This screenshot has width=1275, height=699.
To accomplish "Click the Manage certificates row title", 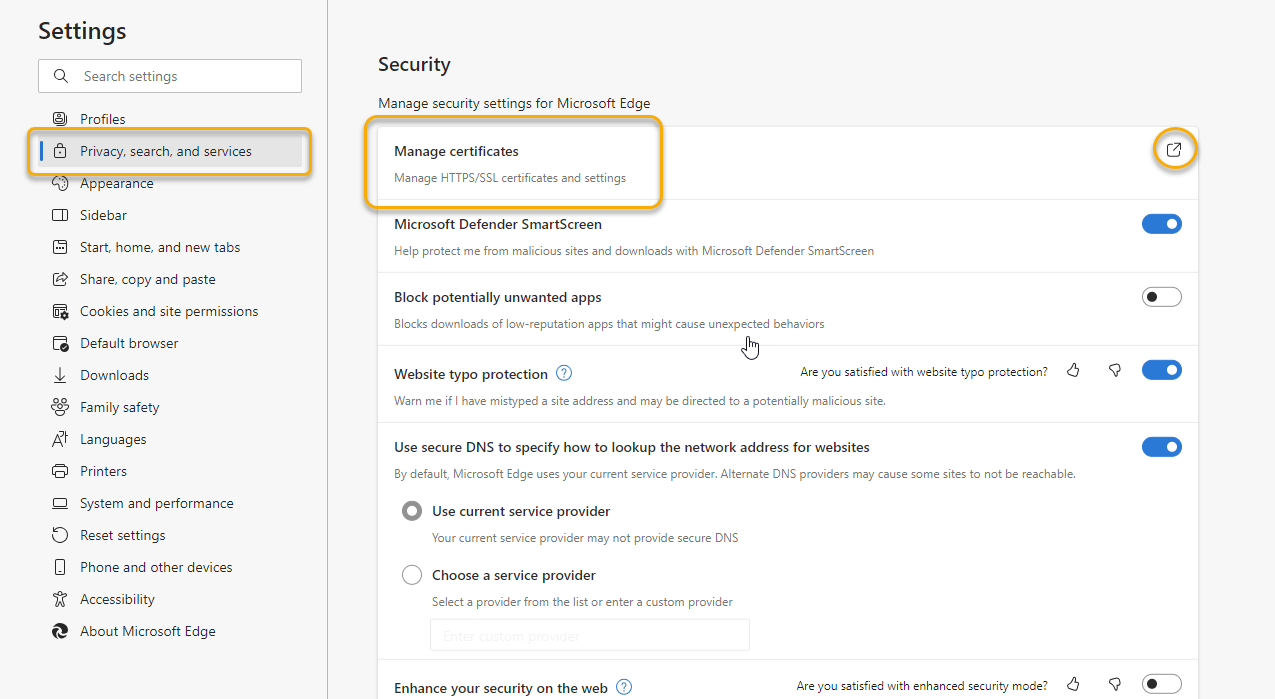I will [x=456, y=151].
